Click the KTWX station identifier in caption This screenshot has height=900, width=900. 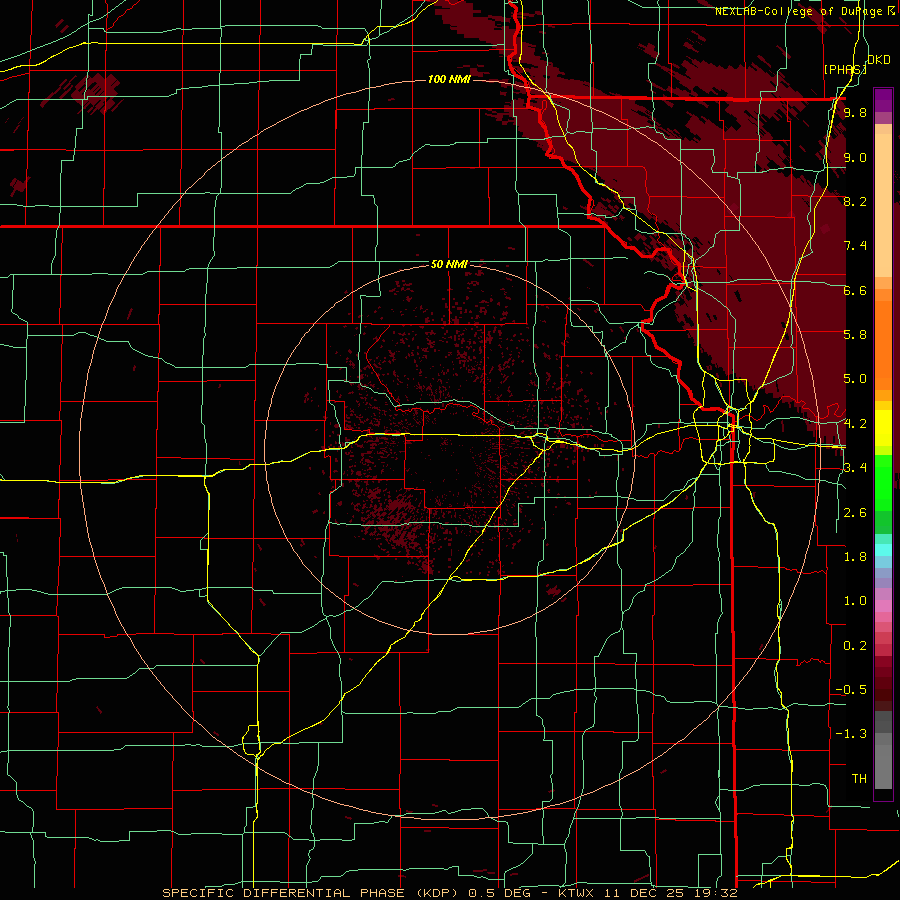[579, 893]
